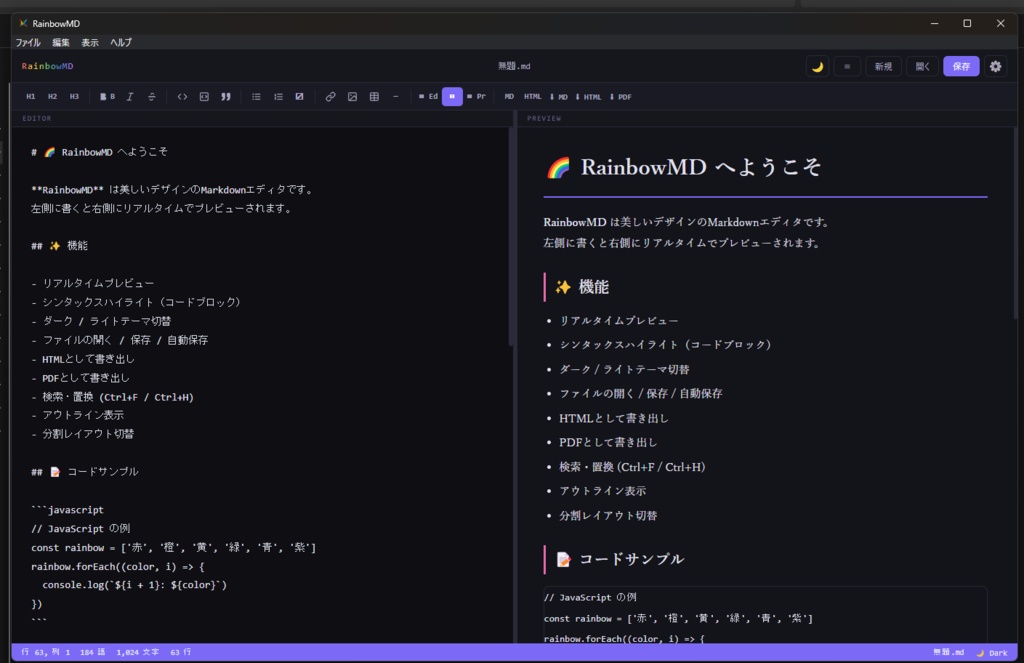Open the ファイル menu
Viewport: 1024px width, 663px height.
point(28,42)
